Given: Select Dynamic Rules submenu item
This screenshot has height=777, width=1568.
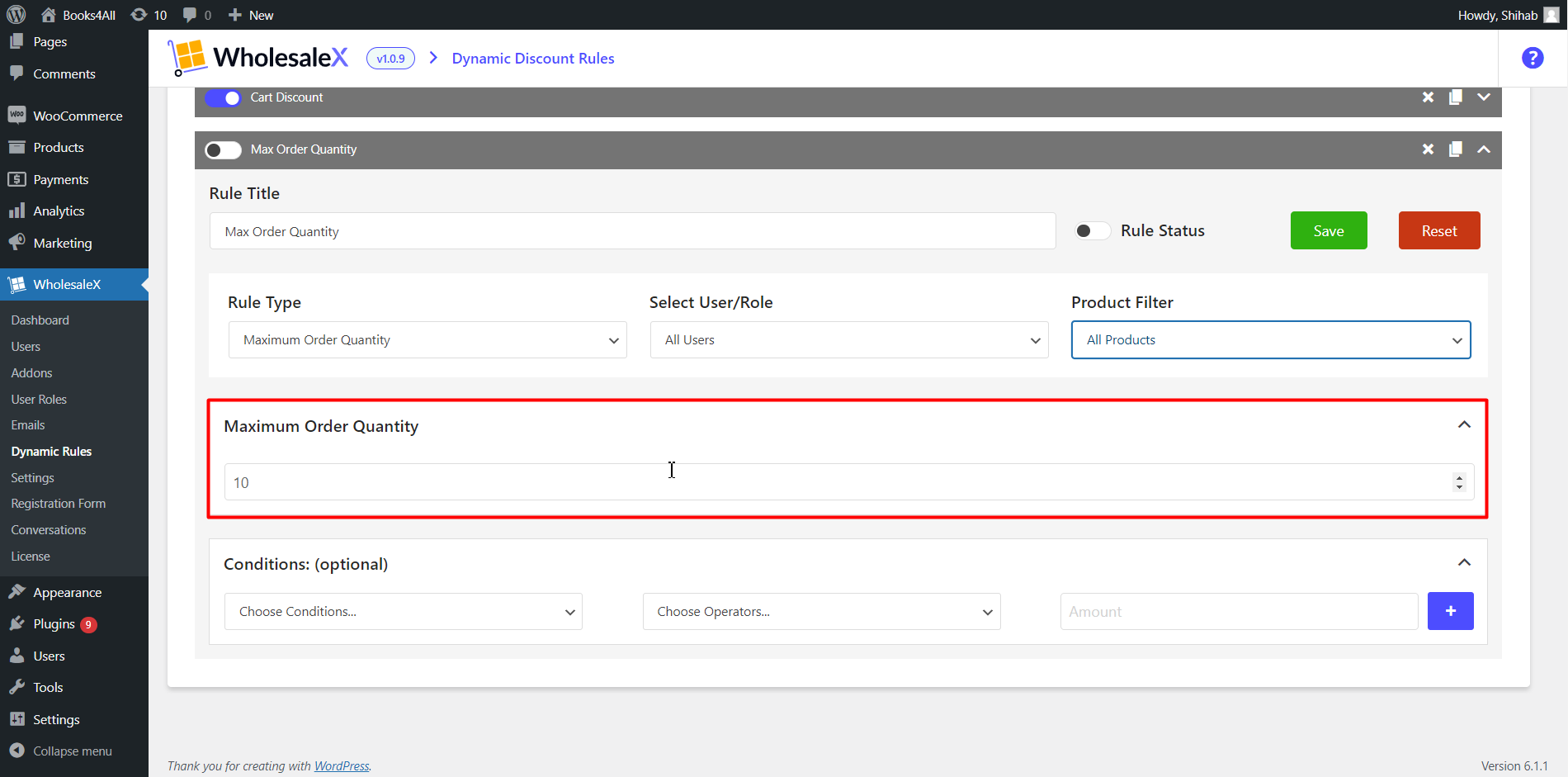Looking at the screenshot, I should (51, 452).
